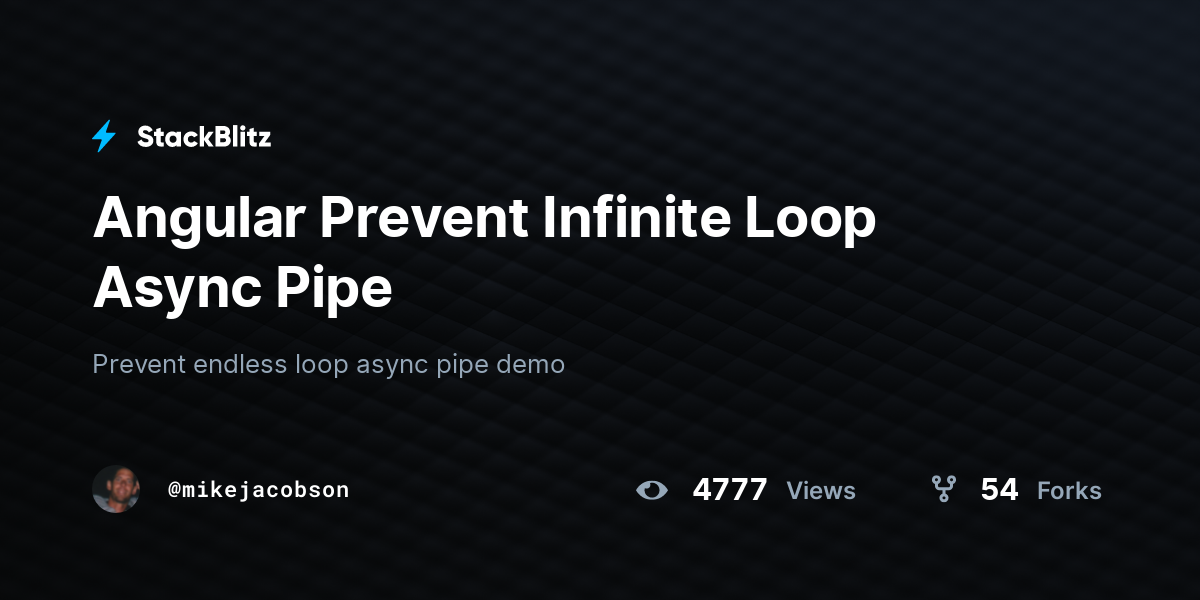Click the Forks label
This screenshot has height=600, width=1200.
[x=1069, y=491]
